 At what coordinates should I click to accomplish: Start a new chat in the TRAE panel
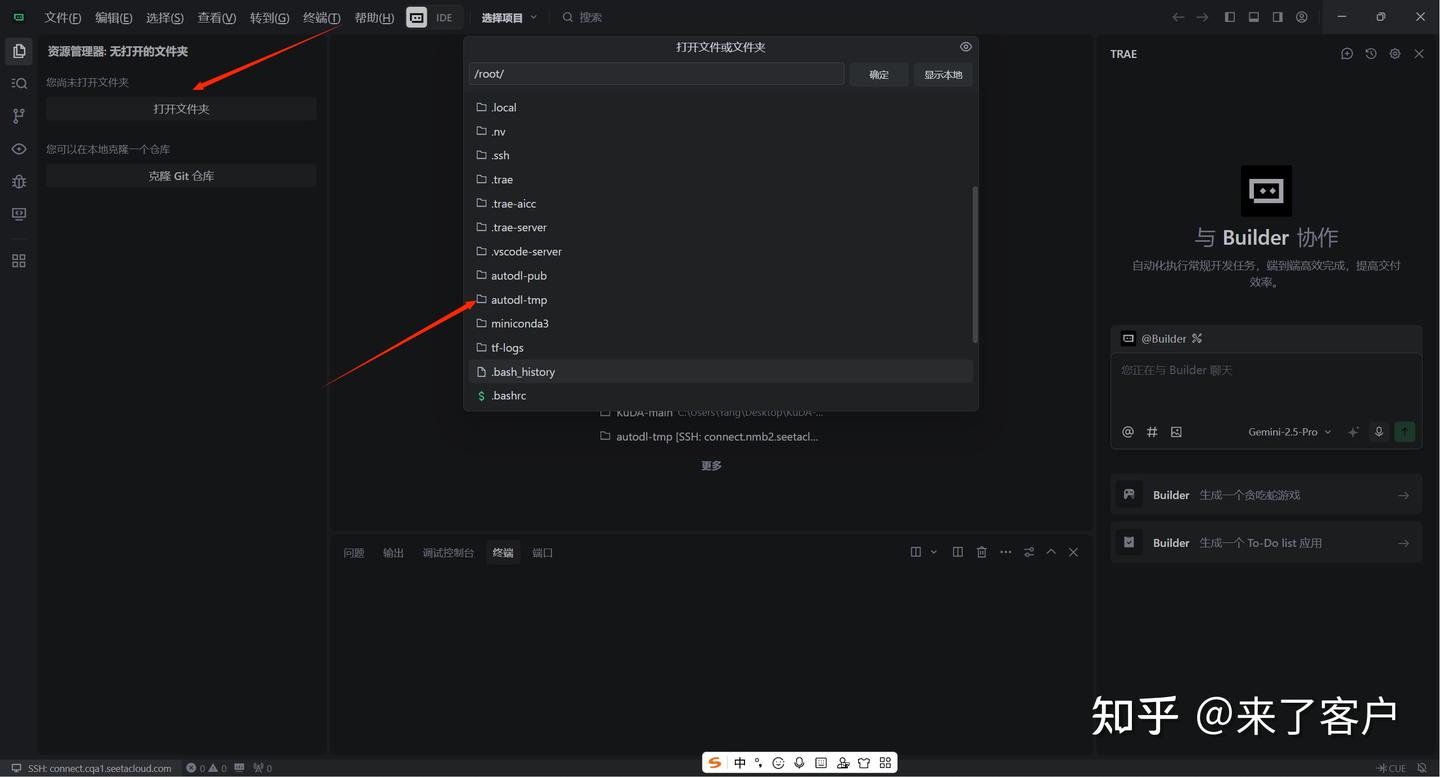(1347, 54)
